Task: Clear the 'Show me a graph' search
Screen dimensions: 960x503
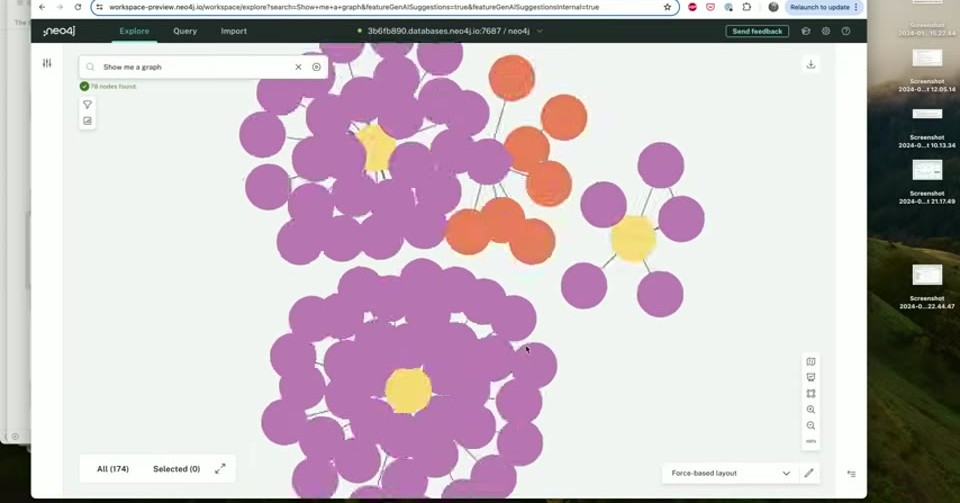Action: click(298, 67)
